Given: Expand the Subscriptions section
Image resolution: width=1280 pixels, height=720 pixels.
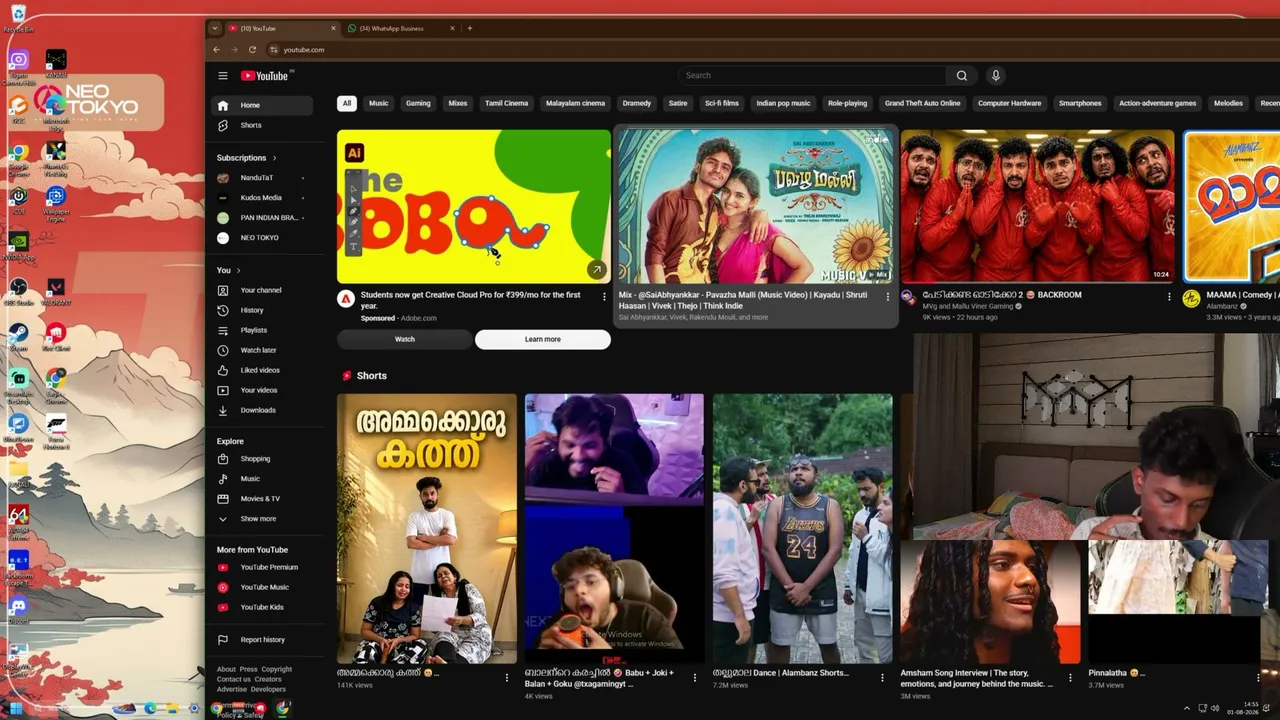Looking at the screenshot, I should click(246, 158).
